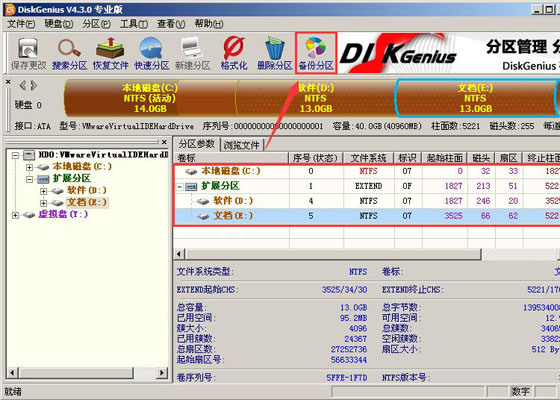Click the 数字 status bar indicator
The width and height of the screenshot is (560, 400).
coord(520,391)
